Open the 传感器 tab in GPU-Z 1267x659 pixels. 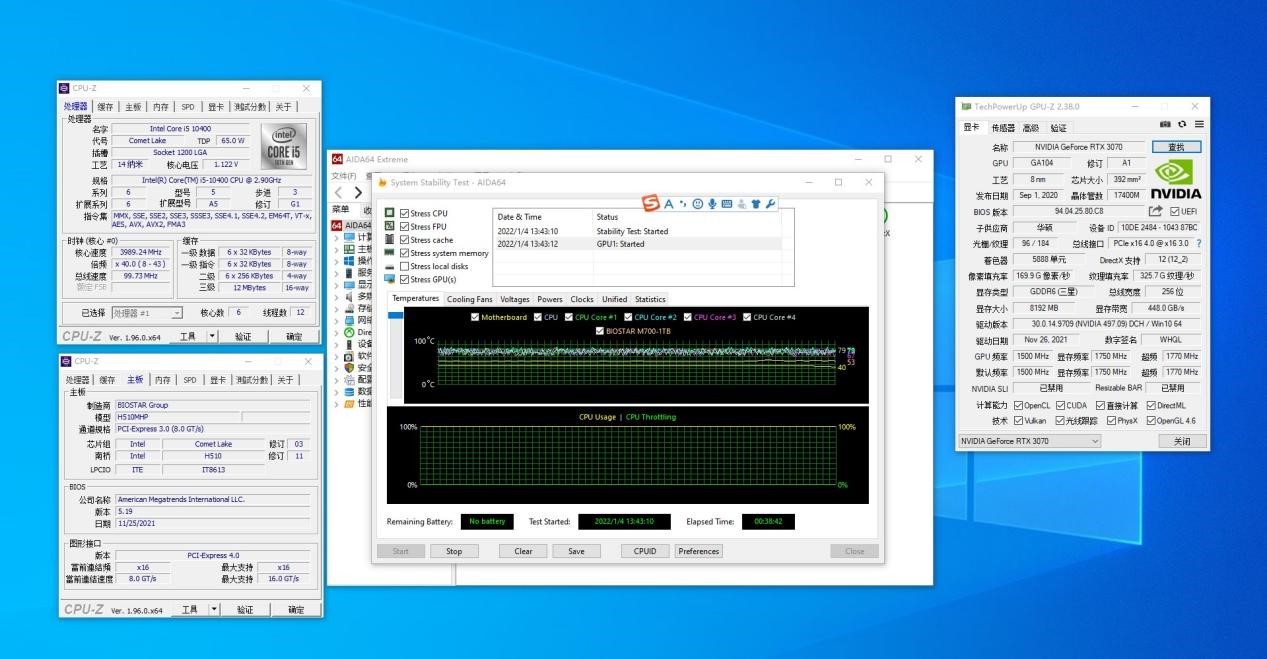[x=1003, y=128]
